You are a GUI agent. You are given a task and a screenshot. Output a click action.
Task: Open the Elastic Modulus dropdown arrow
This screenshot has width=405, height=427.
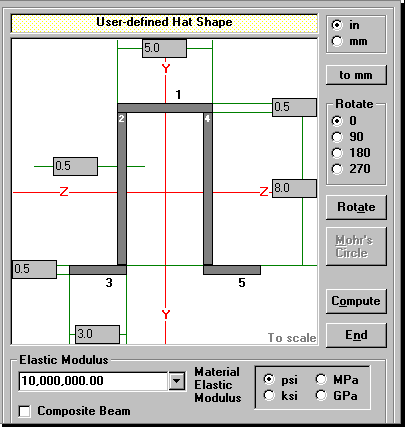pyautogui.click(x=177, y=381)
